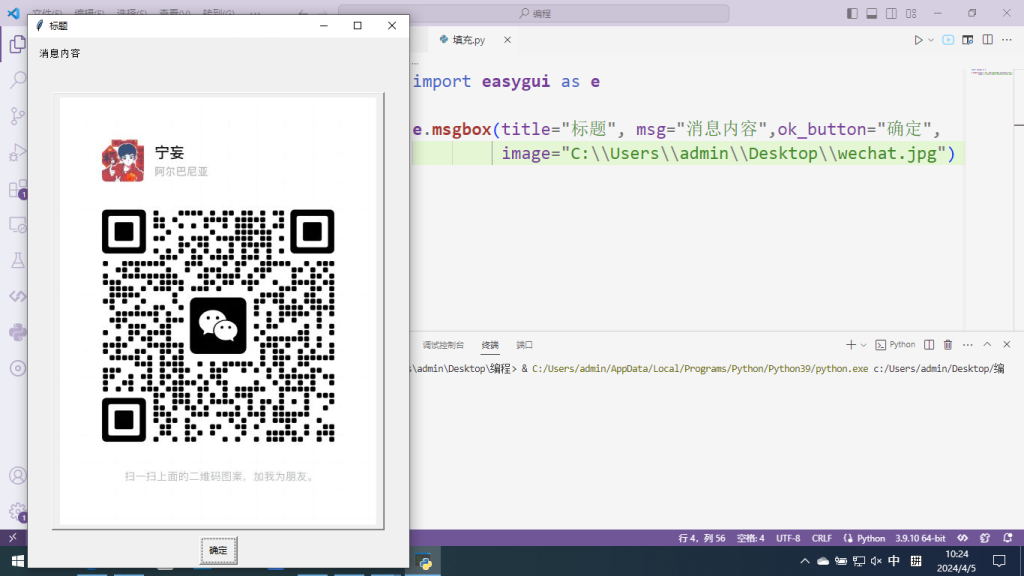Click the 行 4, 列 56 cursor position
The width and height of the screenshot is (1024, 576).
(x=702, y=538)
